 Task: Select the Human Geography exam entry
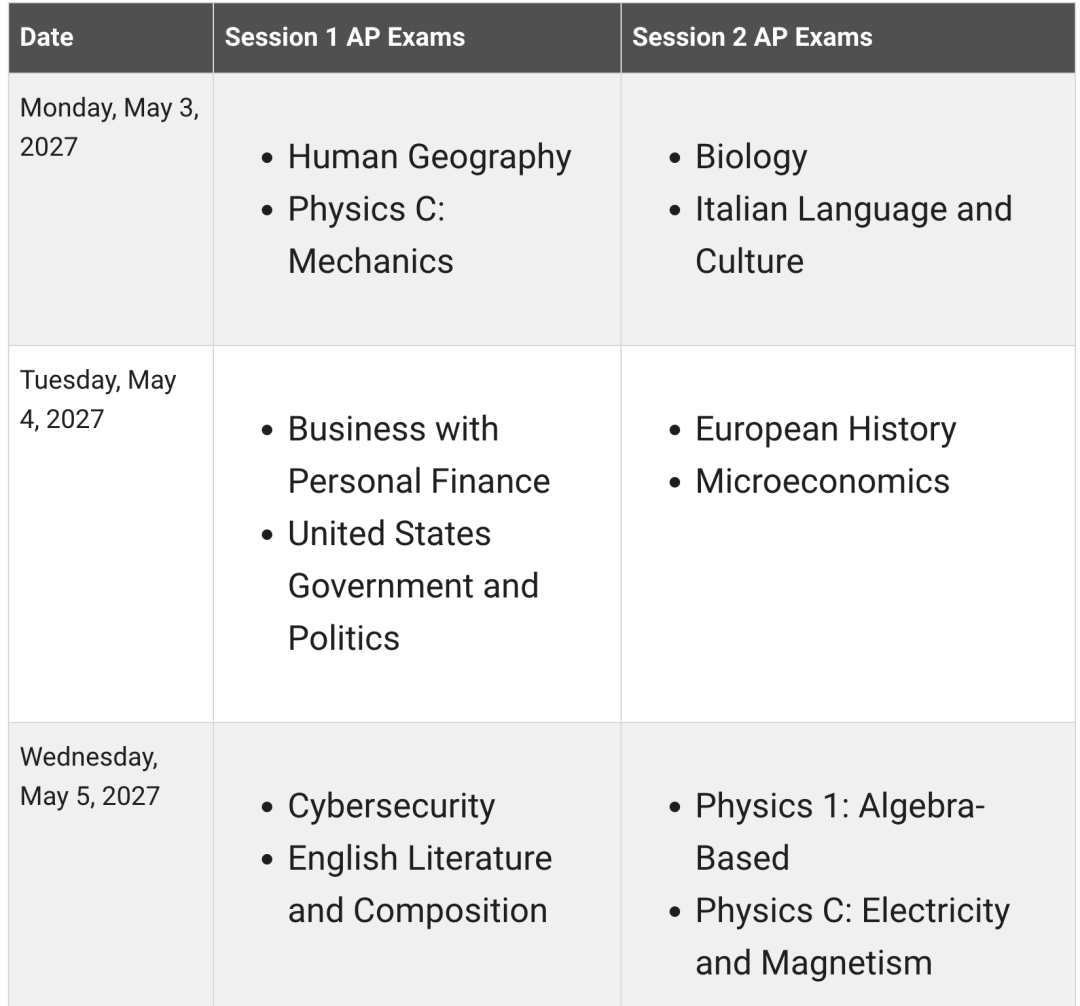tap(429, 157)
